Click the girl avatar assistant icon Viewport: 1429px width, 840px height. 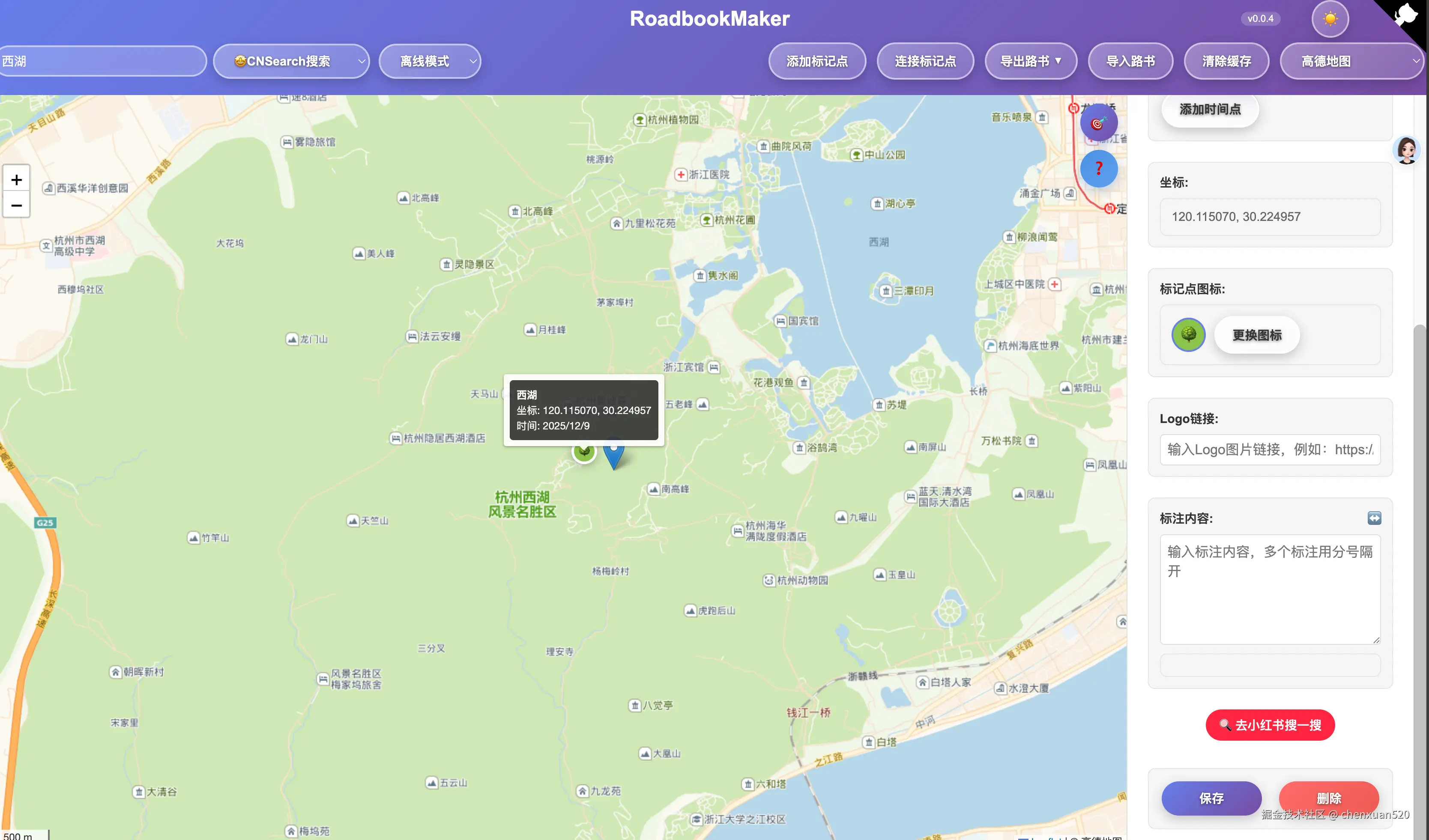coord(1407,150)
